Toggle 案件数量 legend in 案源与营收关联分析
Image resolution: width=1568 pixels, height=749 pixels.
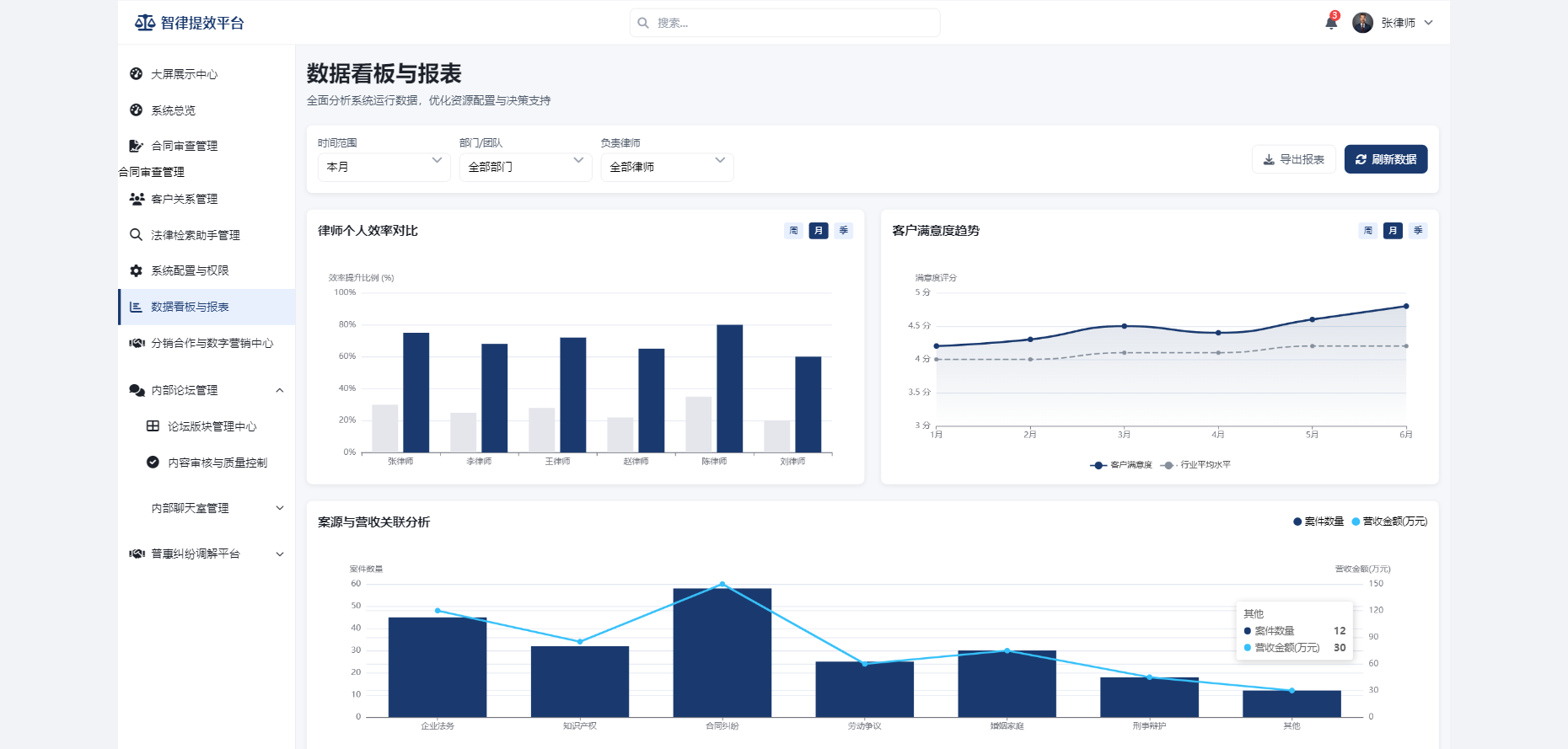pos(1318,522)
